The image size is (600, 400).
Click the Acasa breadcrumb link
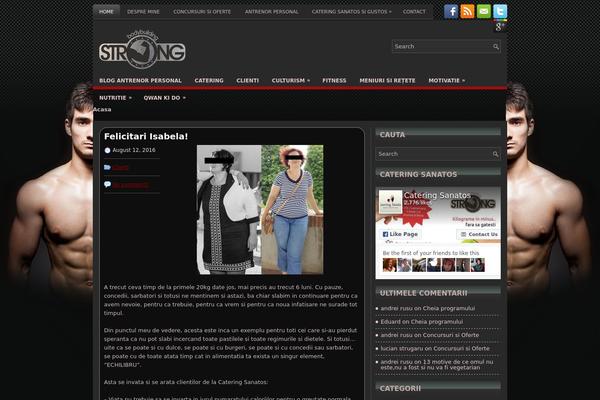coord(102,109)
